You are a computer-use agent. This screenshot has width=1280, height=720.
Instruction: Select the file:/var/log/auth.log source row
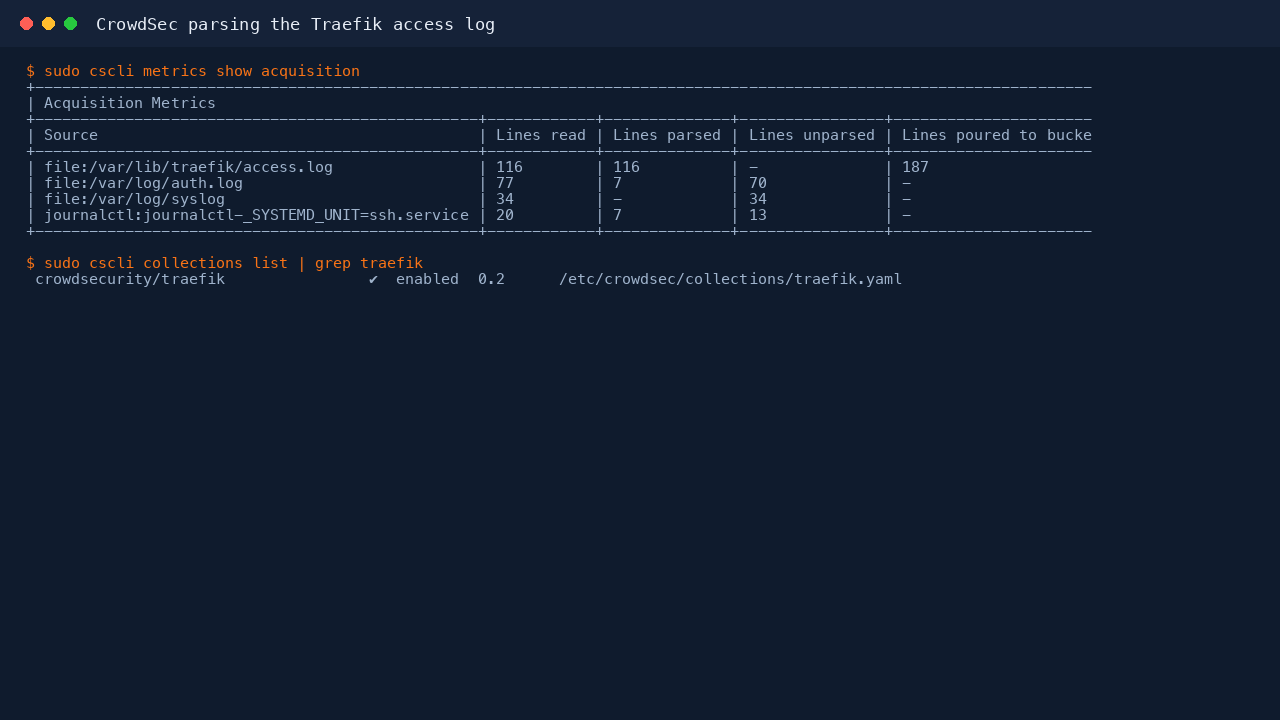pos(560,183)
